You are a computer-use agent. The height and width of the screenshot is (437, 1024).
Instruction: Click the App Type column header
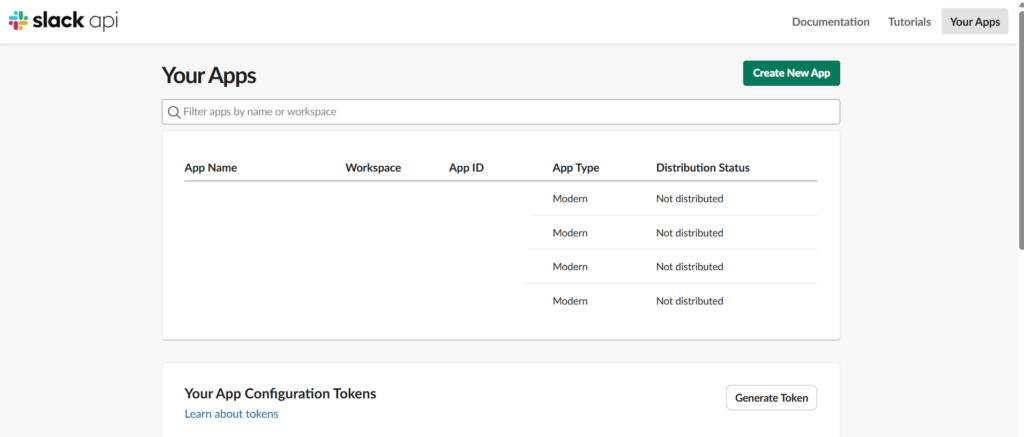tap(576, 168)
